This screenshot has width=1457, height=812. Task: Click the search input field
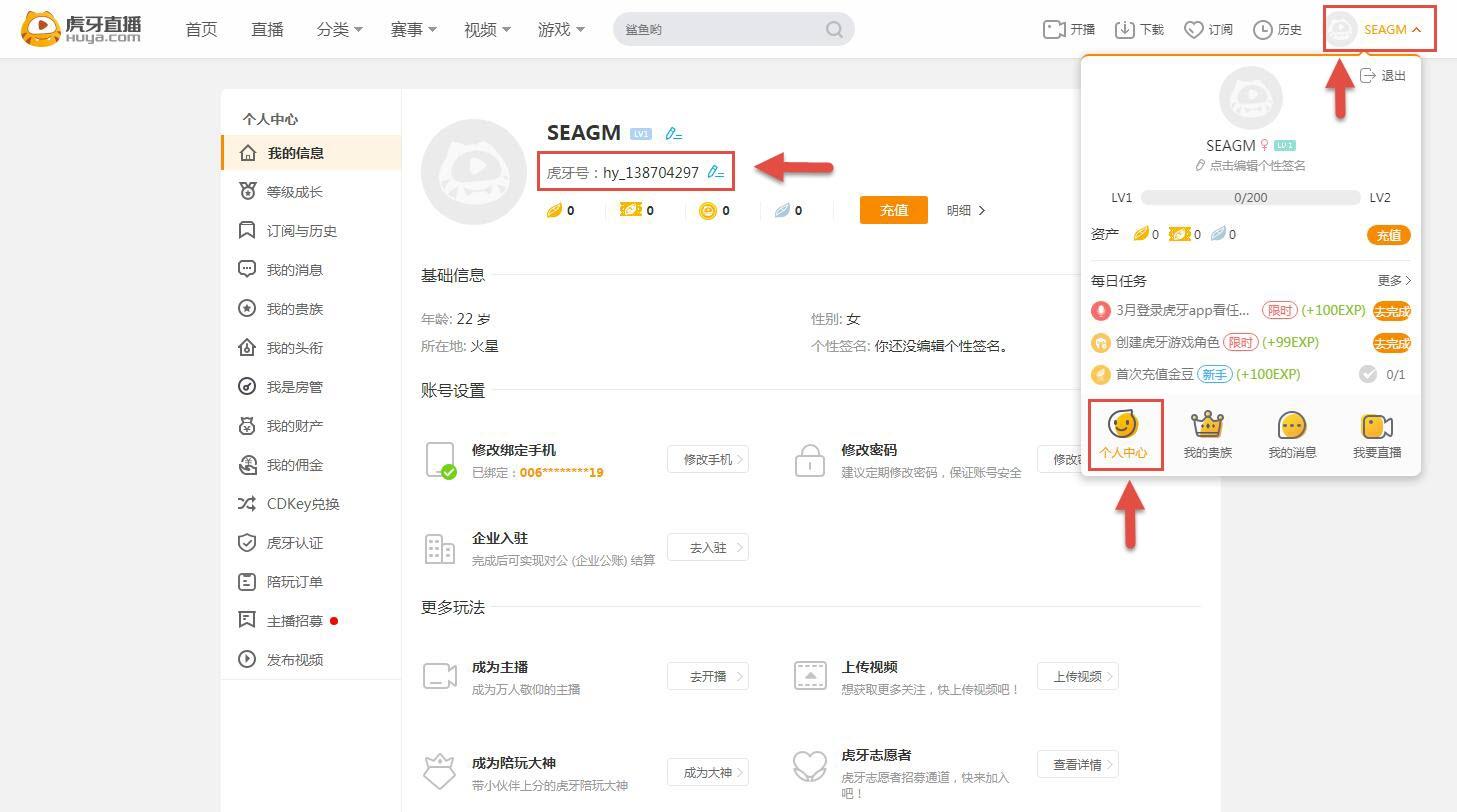[718, 29]
